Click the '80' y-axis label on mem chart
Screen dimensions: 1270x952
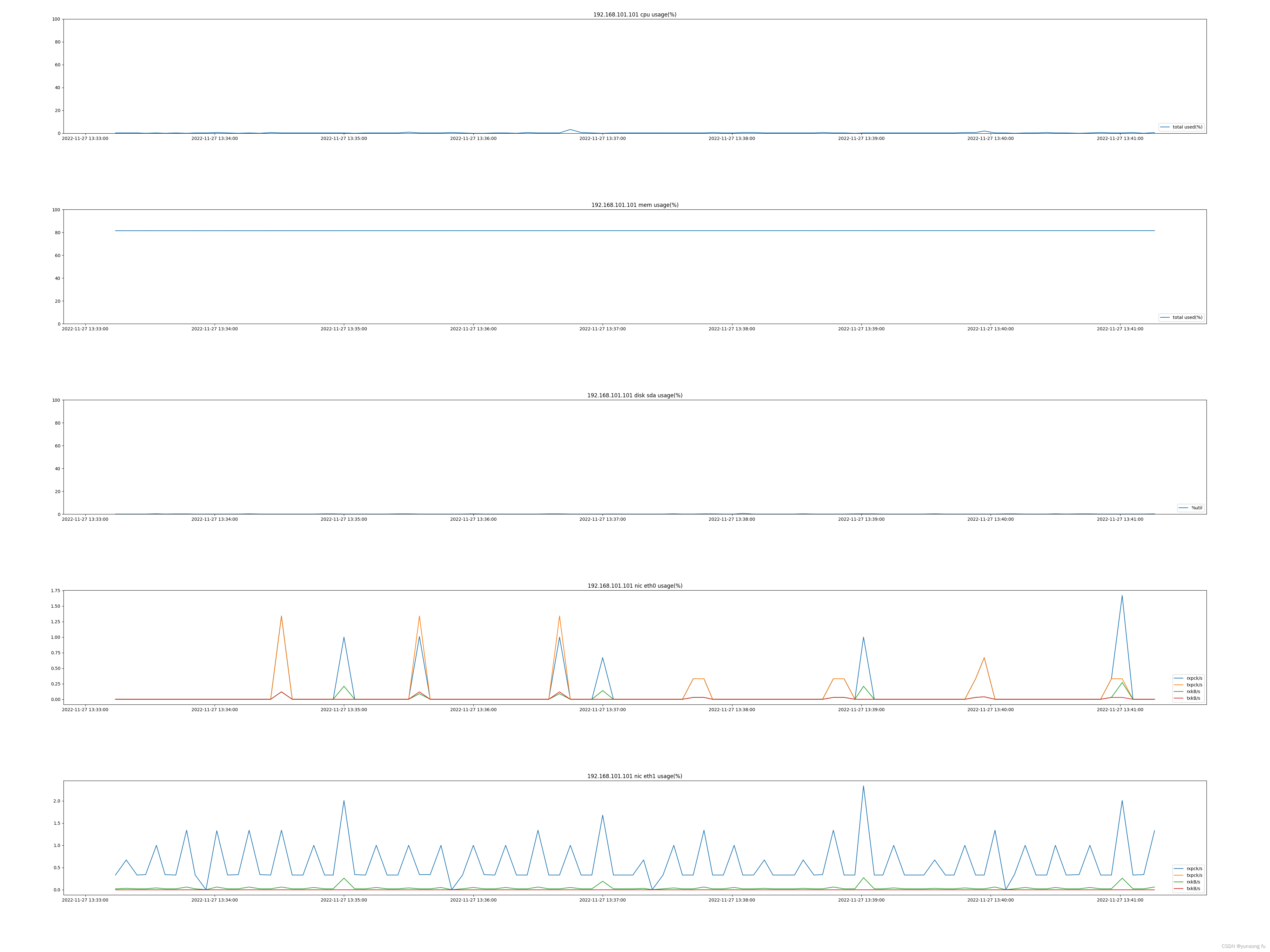57,233
